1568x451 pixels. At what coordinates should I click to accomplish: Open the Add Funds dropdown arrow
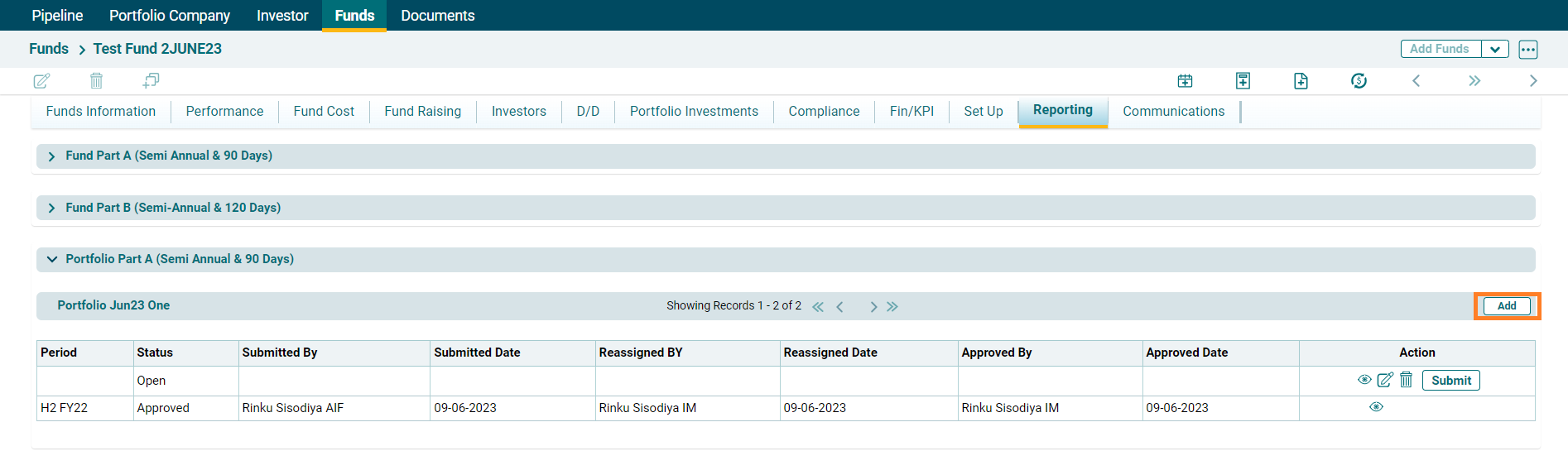[x=1494, y=50]
